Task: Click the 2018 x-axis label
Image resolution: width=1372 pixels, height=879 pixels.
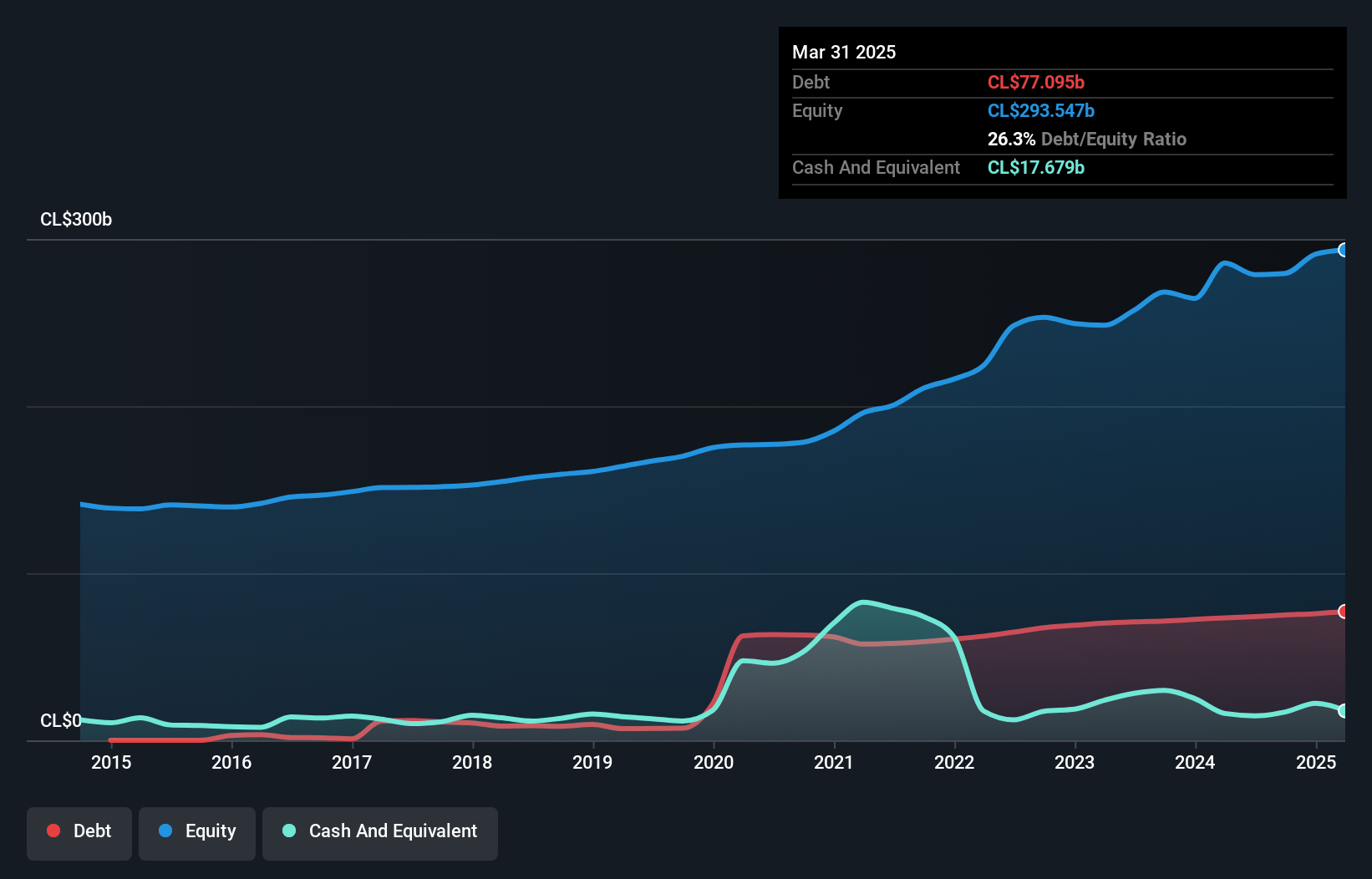Action: (472, 762)
